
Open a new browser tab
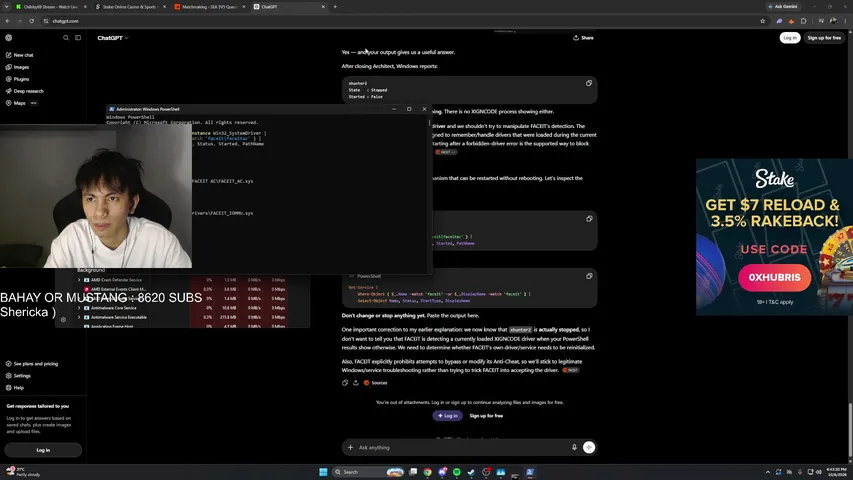click(x=335, y=7)
